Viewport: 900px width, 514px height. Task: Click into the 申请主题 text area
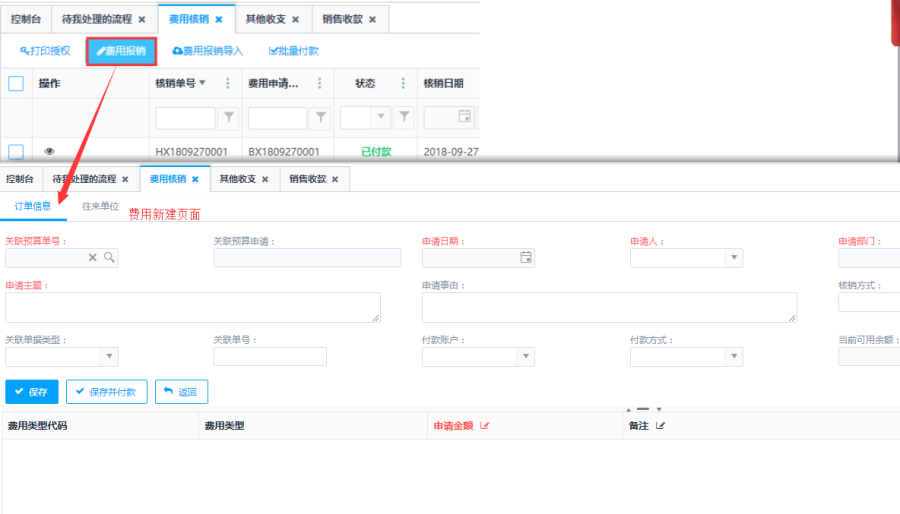(x=192, y=307)
